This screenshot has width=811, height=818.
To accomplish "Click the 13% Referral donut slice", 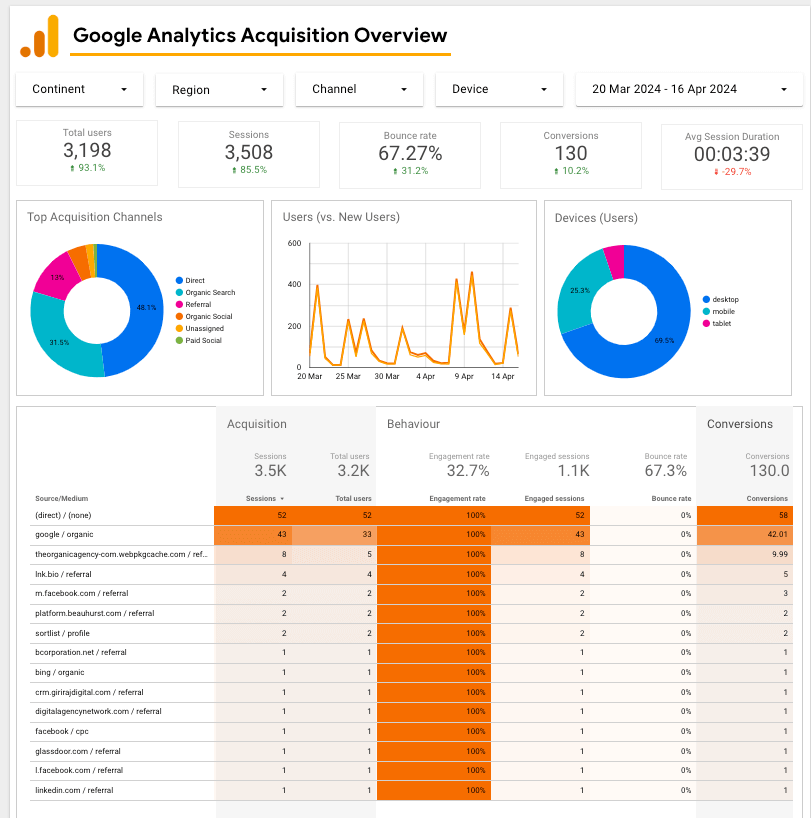I will point(57,278).
